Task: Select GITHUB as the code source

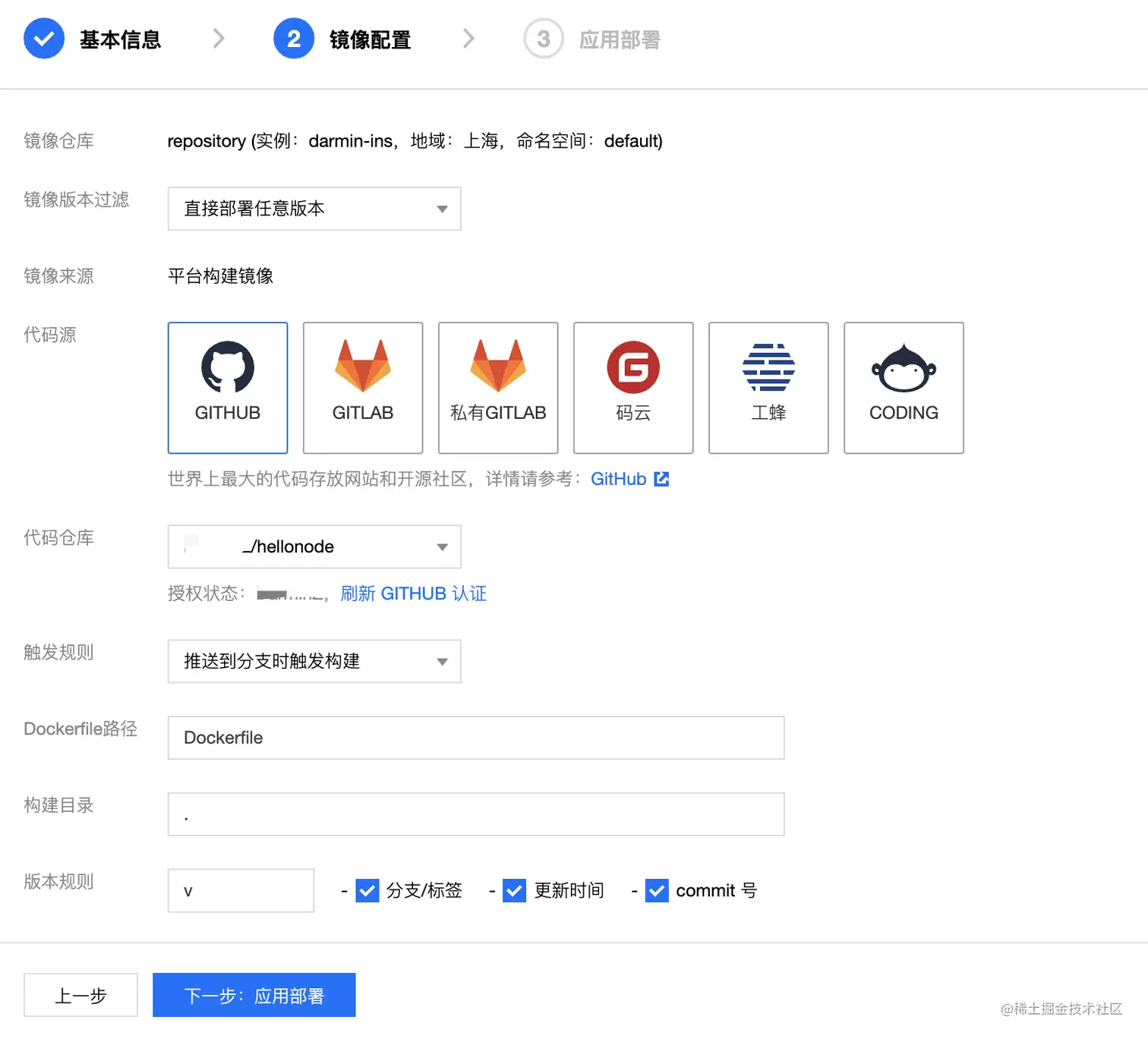Action: pyautogui.click(x=228, y=388)
